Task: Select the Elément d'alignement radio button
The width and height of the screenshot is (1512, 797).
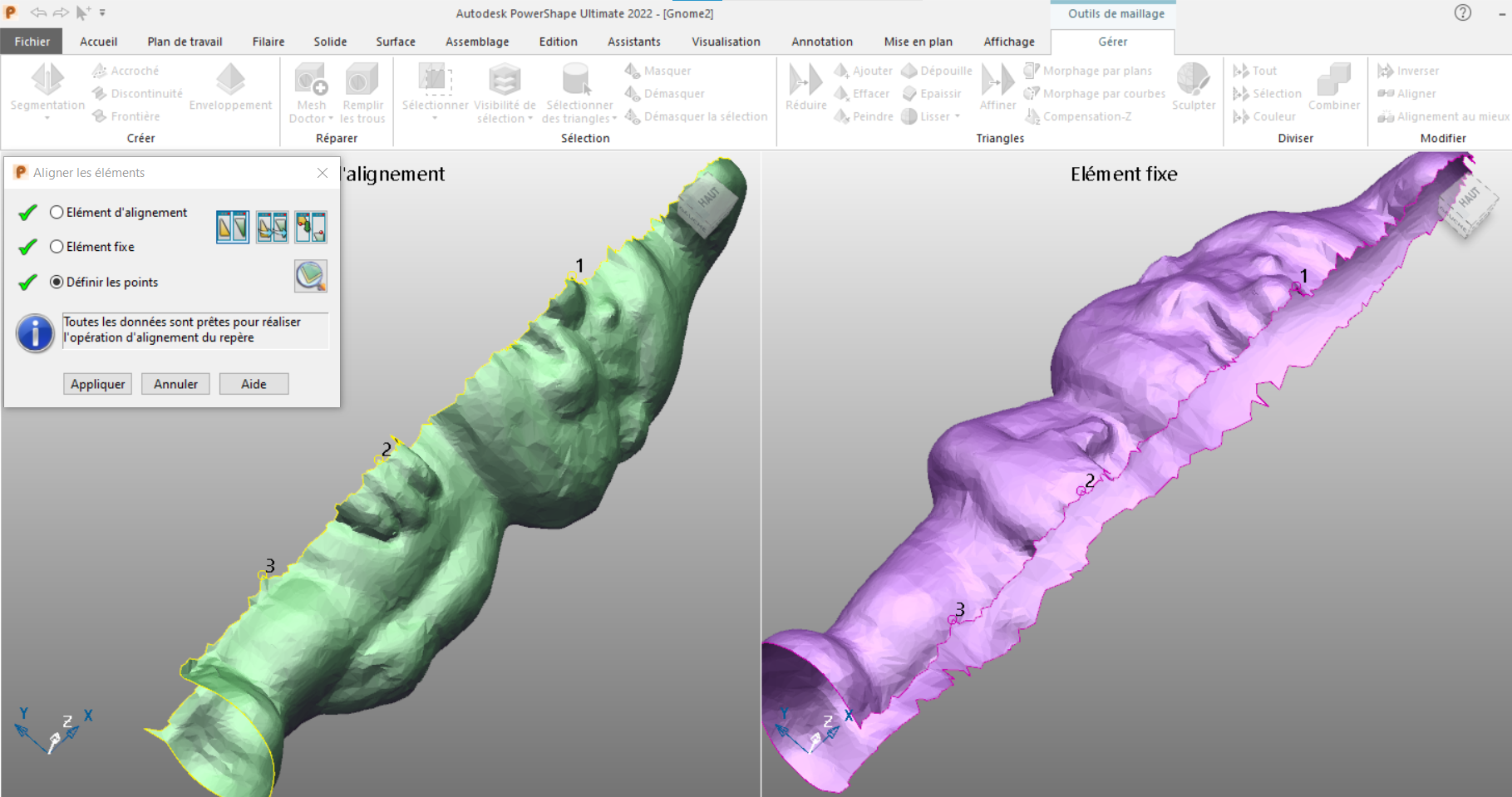Action: tap(57, 213)
